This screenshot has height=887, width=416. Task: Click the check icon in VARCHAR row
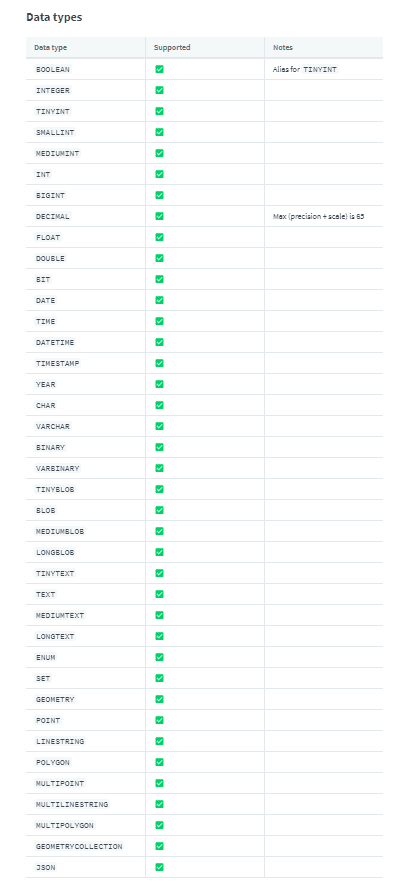(160, 426)
